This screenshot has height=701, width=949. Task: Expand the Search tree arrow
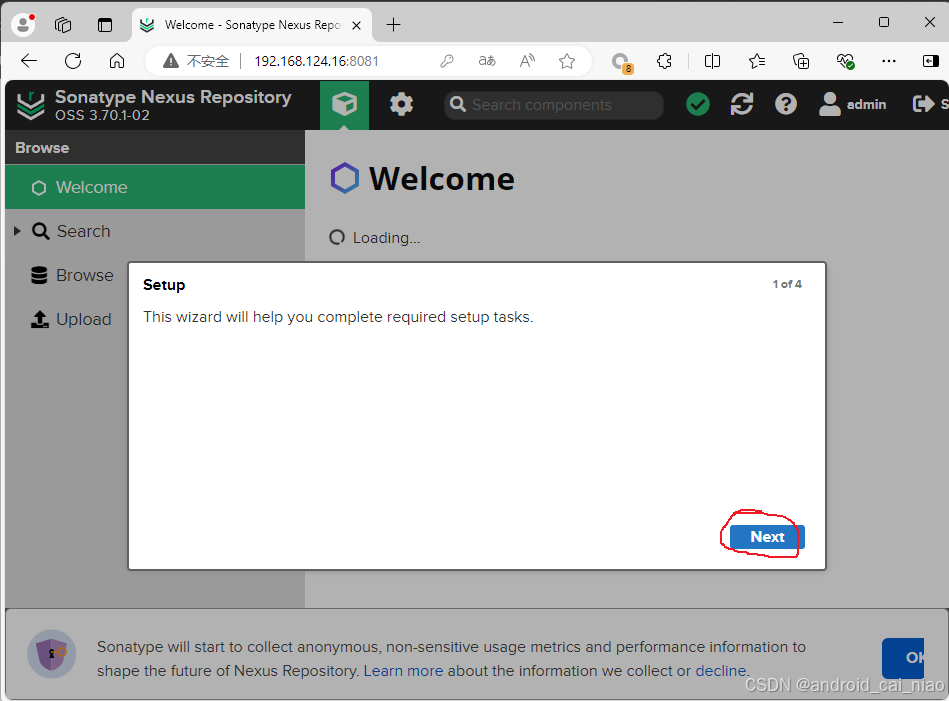click(x=17, y=231)
